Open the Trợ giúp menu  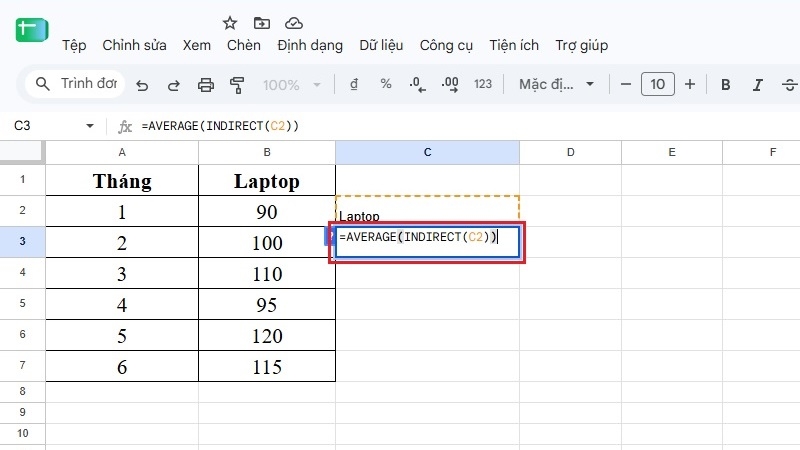(x=581, y=45)
